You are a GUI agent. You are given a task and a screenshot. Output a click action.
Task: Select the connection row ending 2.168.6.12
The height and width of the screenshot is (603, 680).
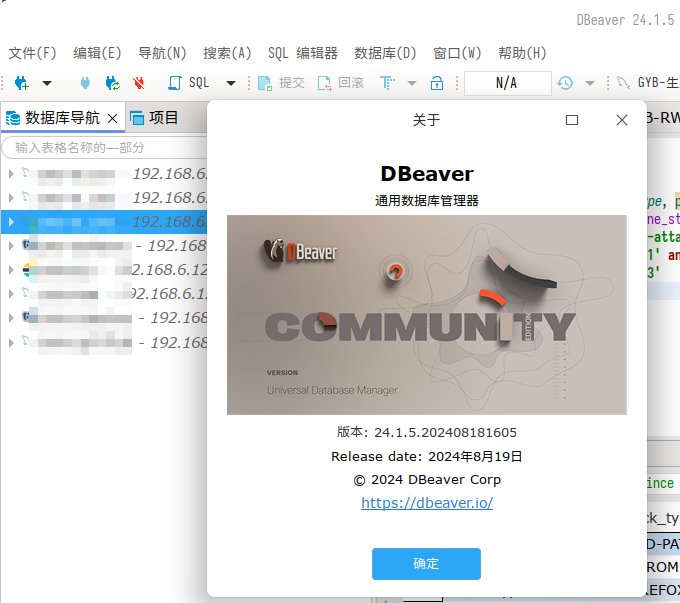point(104,270)
